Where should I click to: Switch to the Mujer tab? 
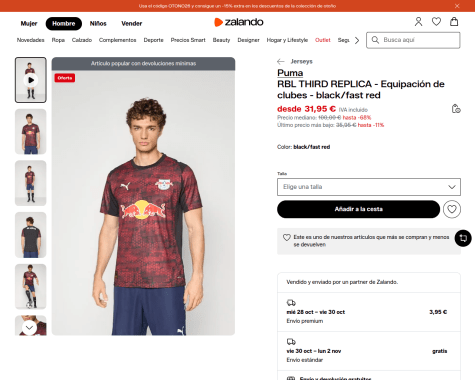pyautogui.click(x=29, y=24)
